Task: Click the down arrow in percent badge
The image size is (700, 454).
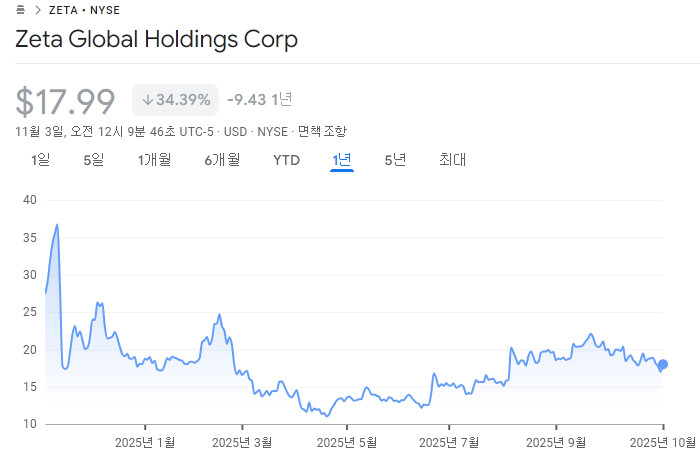Action: 147,100
